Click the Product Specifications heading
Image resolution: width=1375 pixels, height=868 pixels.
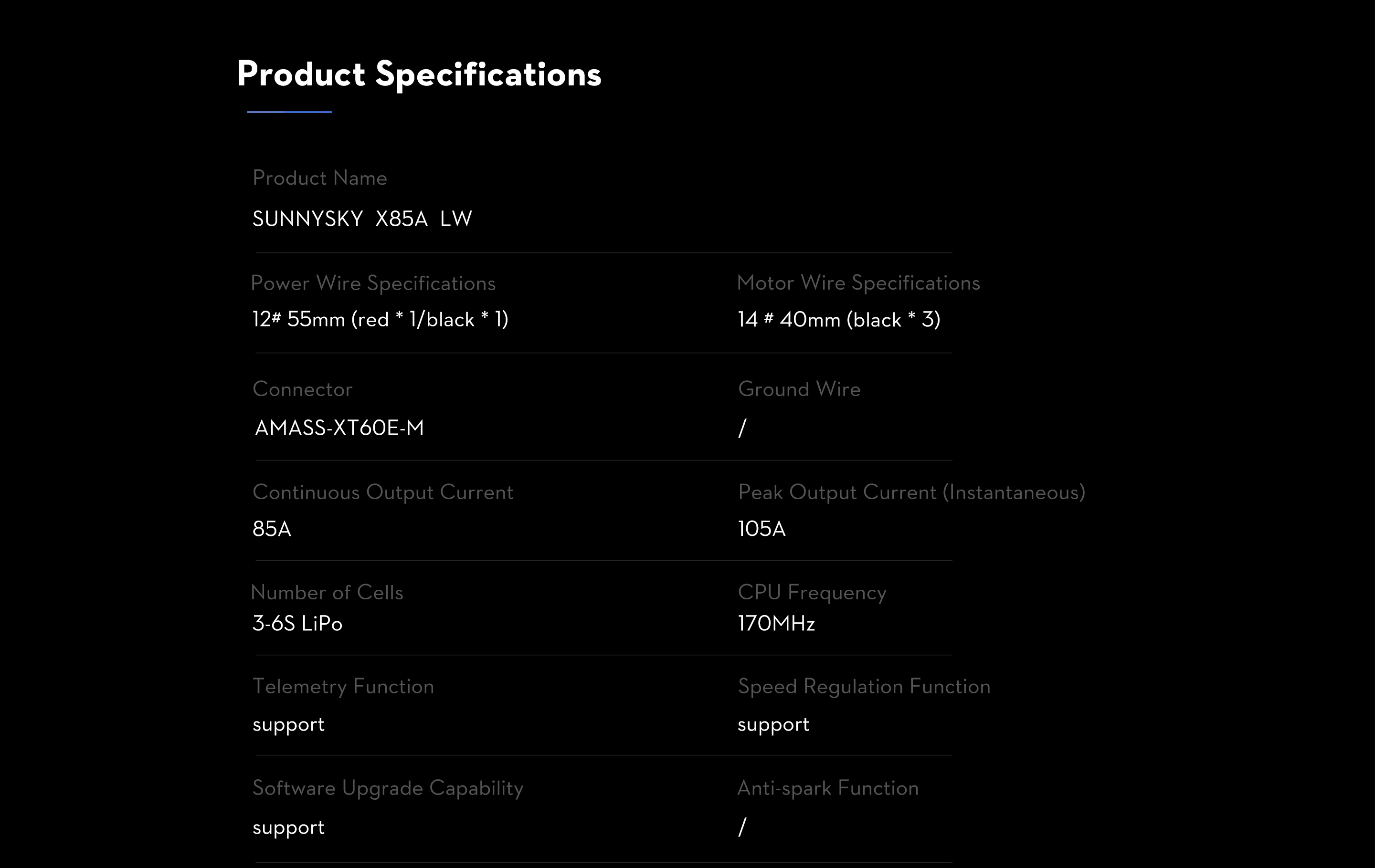tap(419, 75)
